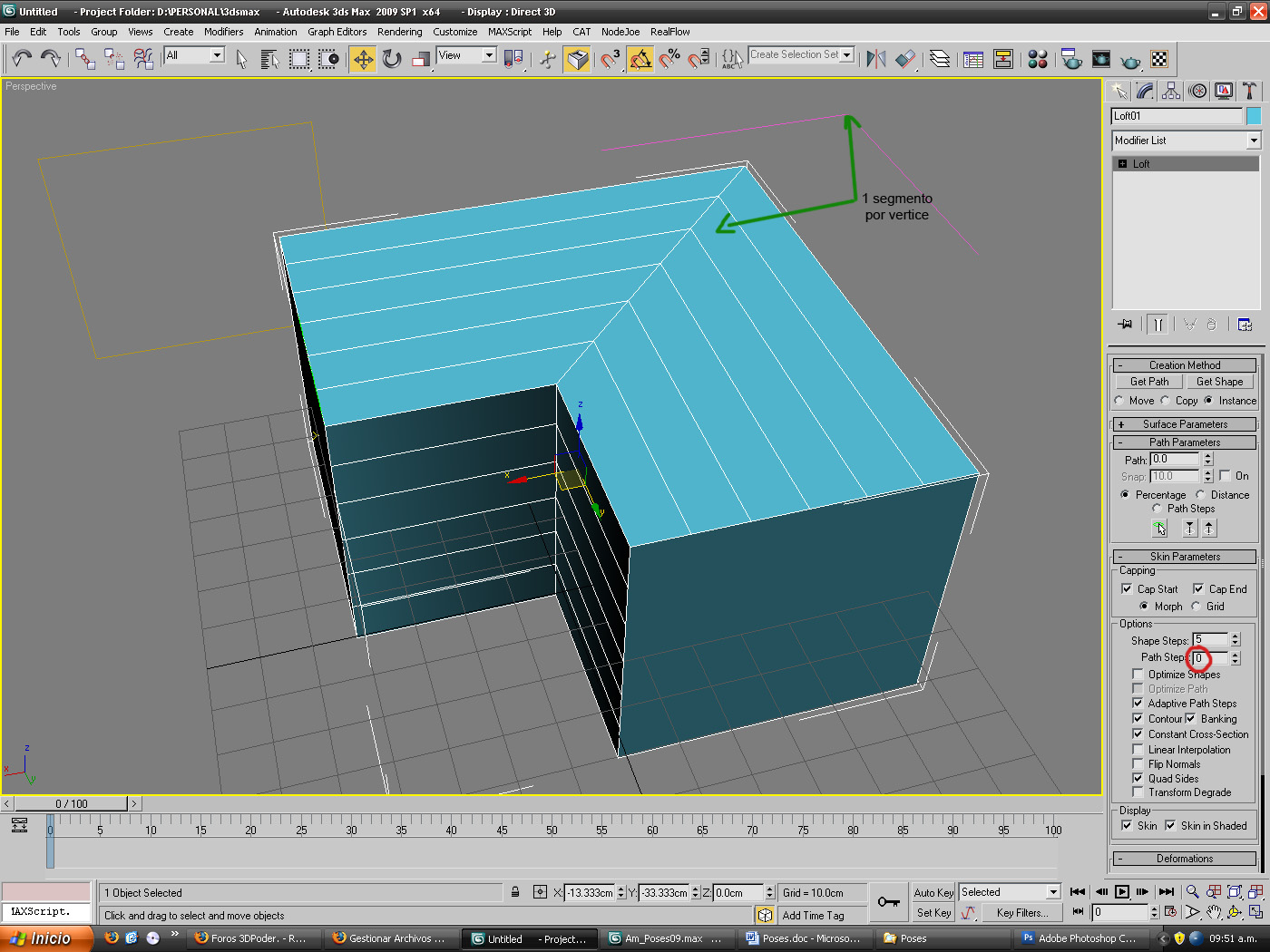Click Configure Modifier Sets icon
Viewport: 1270px width, 952px height.
1245,325
